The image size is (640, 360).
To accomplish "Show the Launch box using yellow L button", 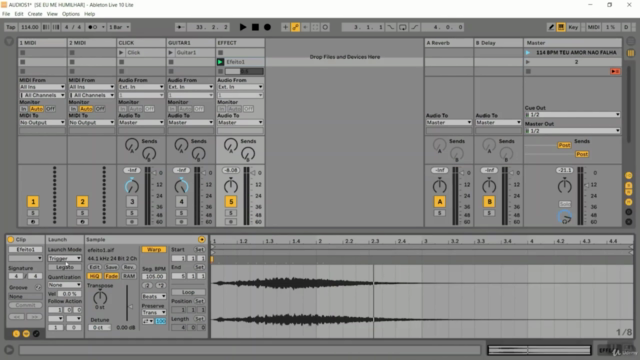I will click(x=16, y=333).
